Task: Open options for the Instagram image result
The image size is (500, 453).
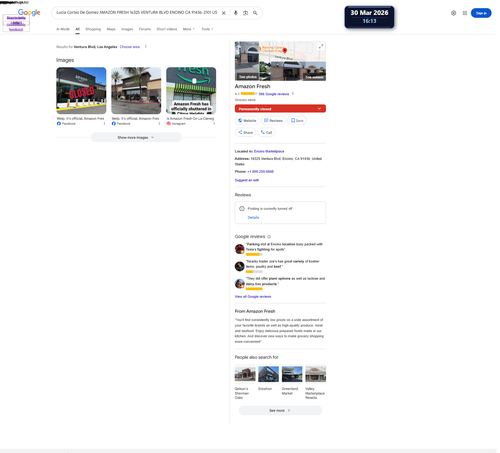Action: 214,124
